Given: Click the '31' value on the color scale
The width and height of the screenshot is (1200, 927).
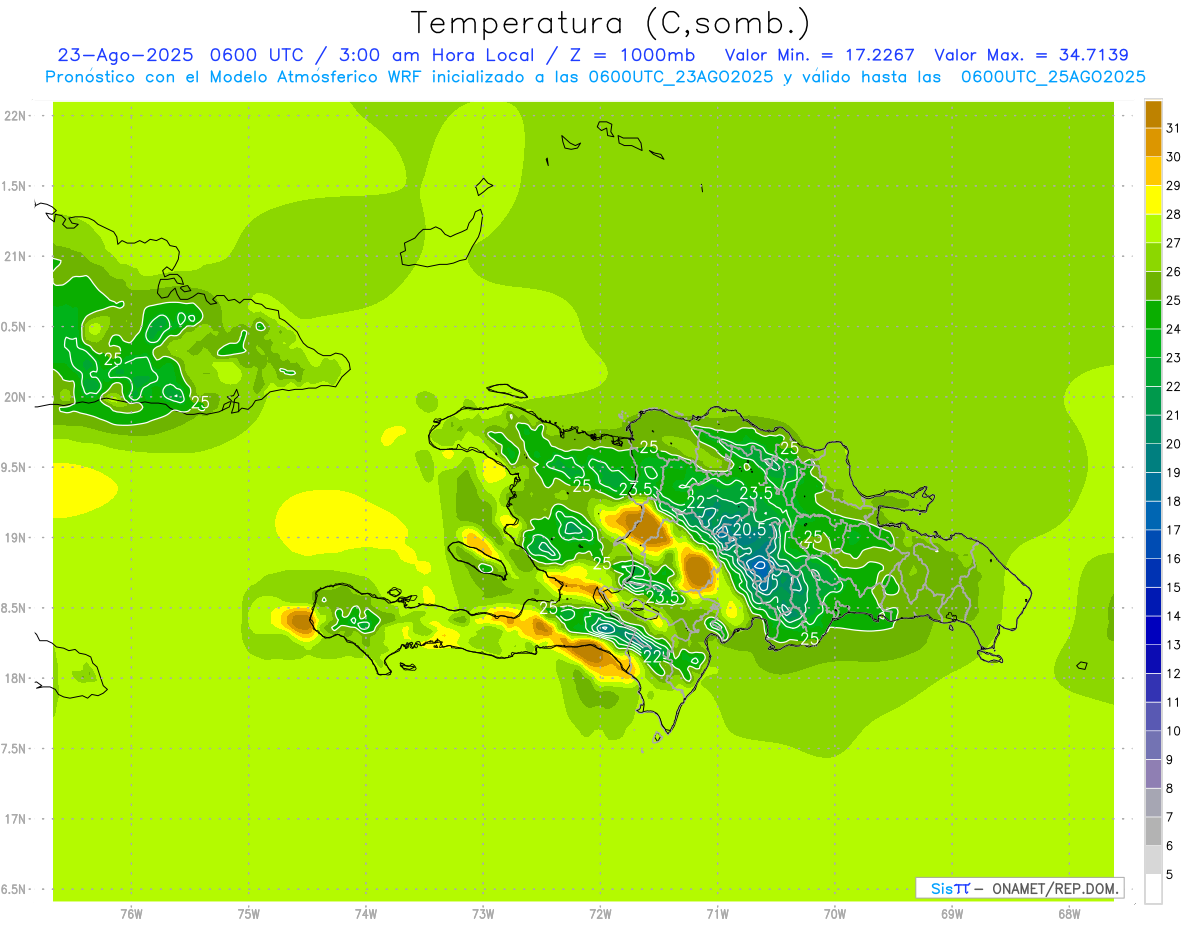Looking at the screenshot, I should pos(1173,128).
